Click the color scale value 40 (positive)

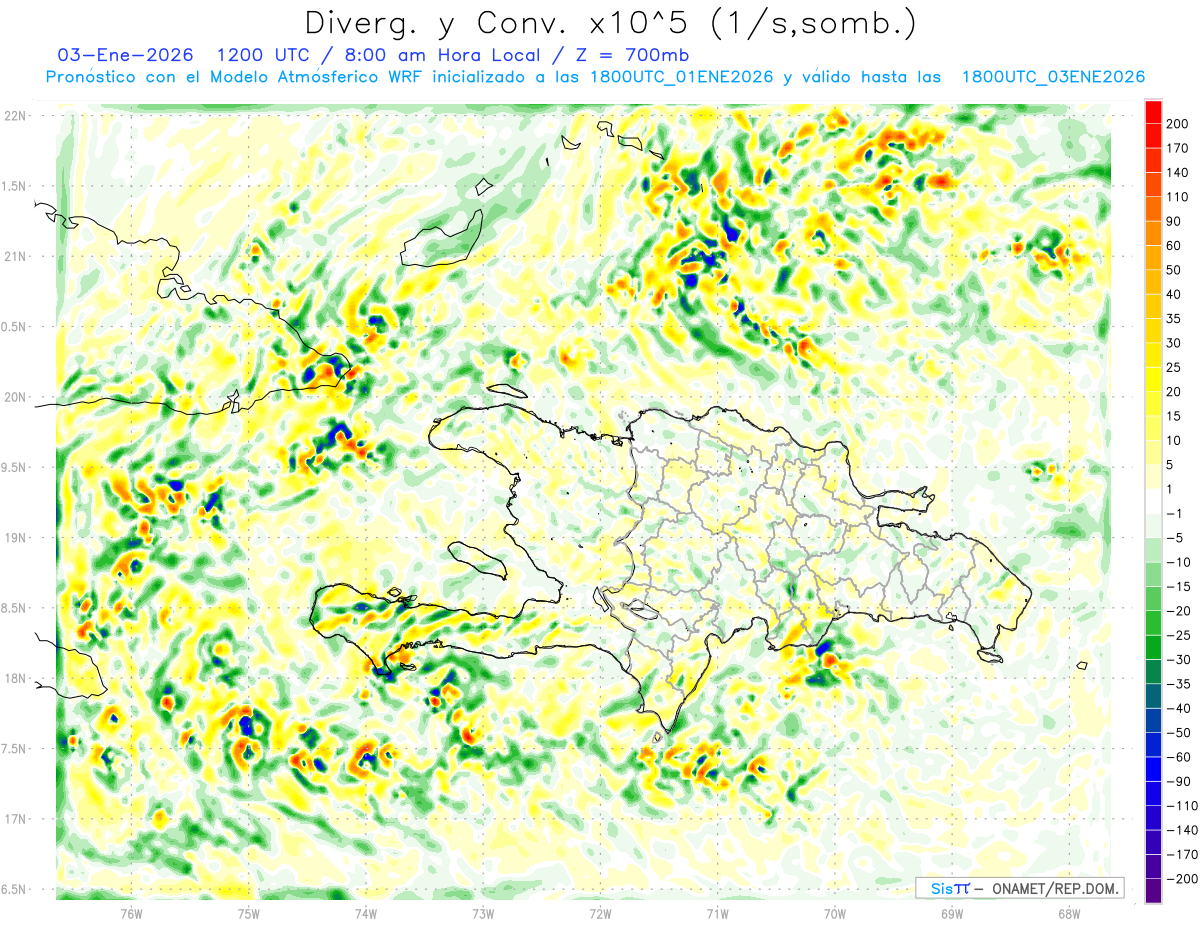tap(1175, 294)
